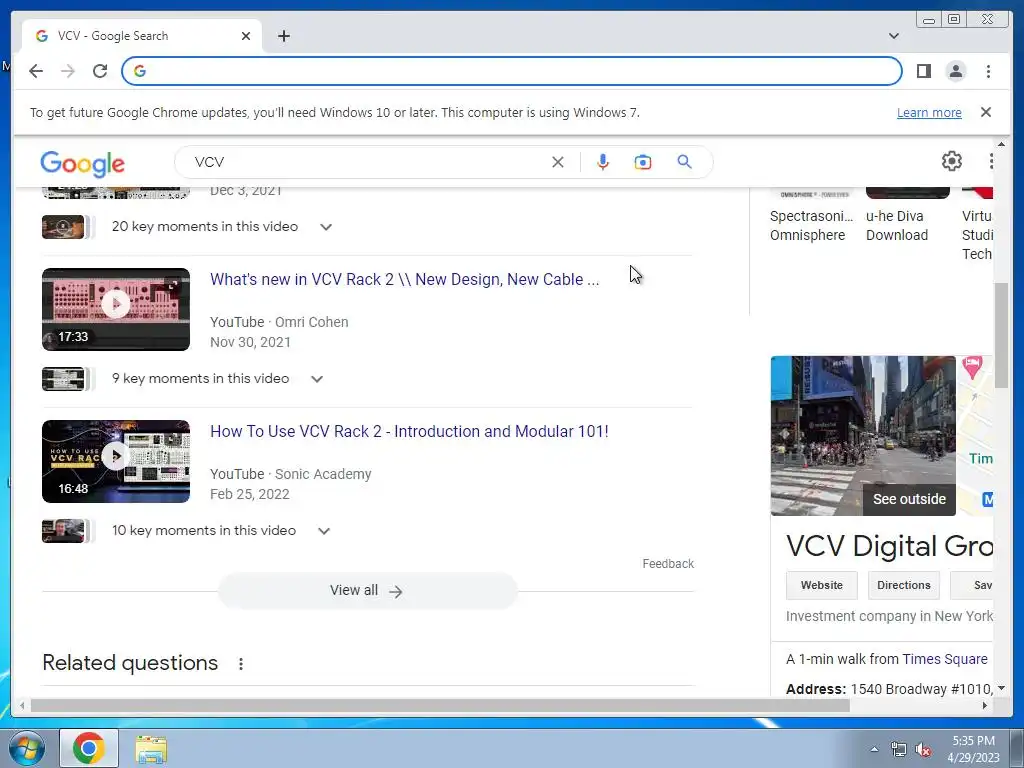Click the horizontal scrollbar right arrow
The height and width of the screenshot is (768, 1024).
pyautogui.click(x=985, y=705)
